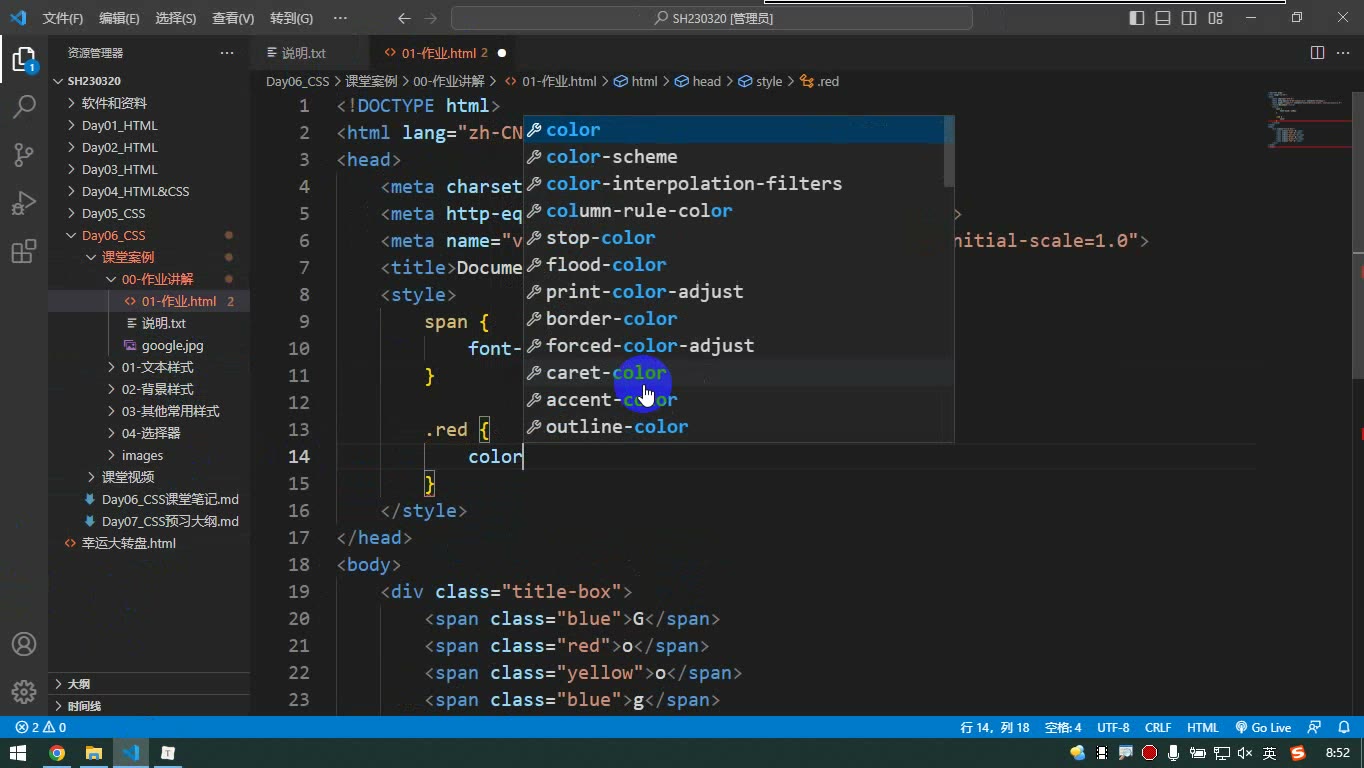Click the SH230320 command center search box
Viewport: 1364px width, 768px height.
[712, 18]
